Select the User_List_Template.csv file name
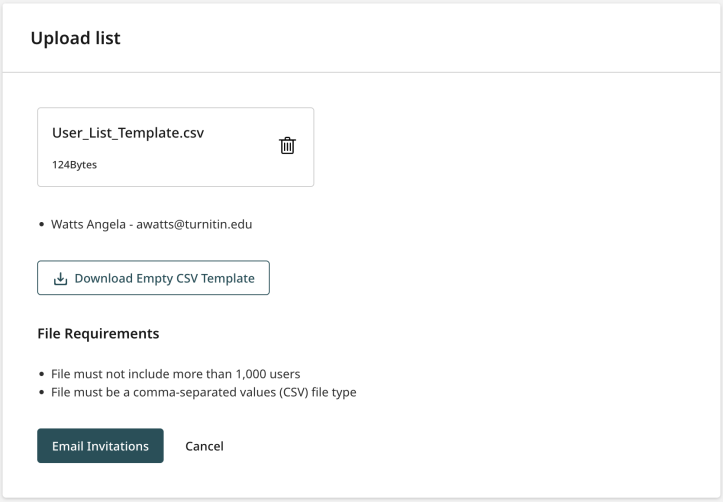 point(128,133)
